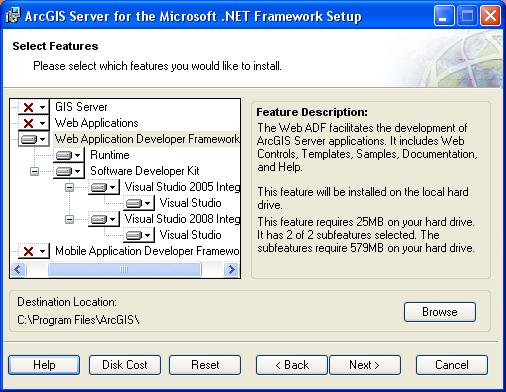Click the feature tree right scroll arrow
The width and height of the screenshot is (506, 392).
coord(231,269)
